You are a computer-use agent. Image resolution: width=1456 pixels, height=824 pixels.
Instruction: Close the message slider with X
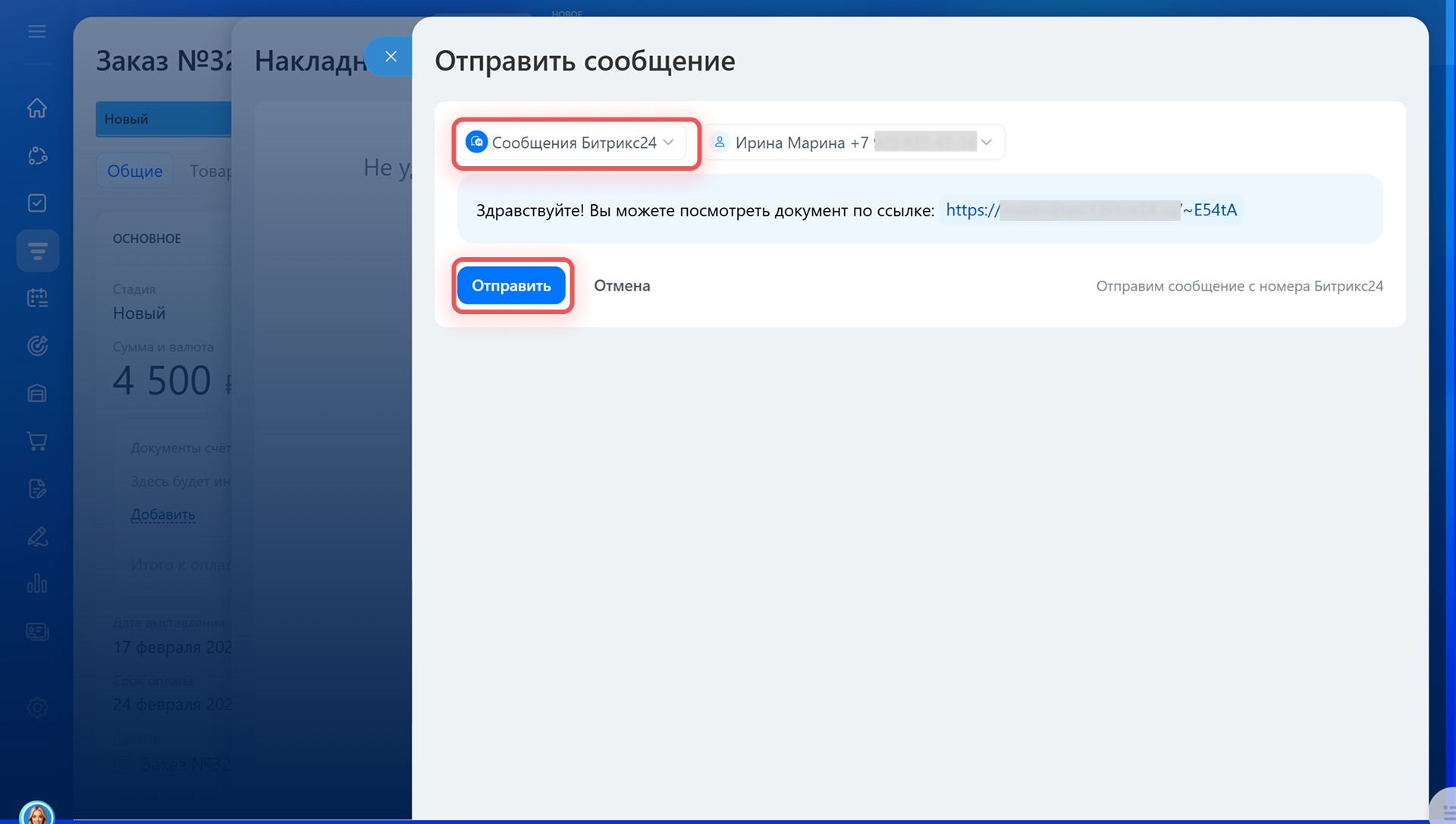391,56
